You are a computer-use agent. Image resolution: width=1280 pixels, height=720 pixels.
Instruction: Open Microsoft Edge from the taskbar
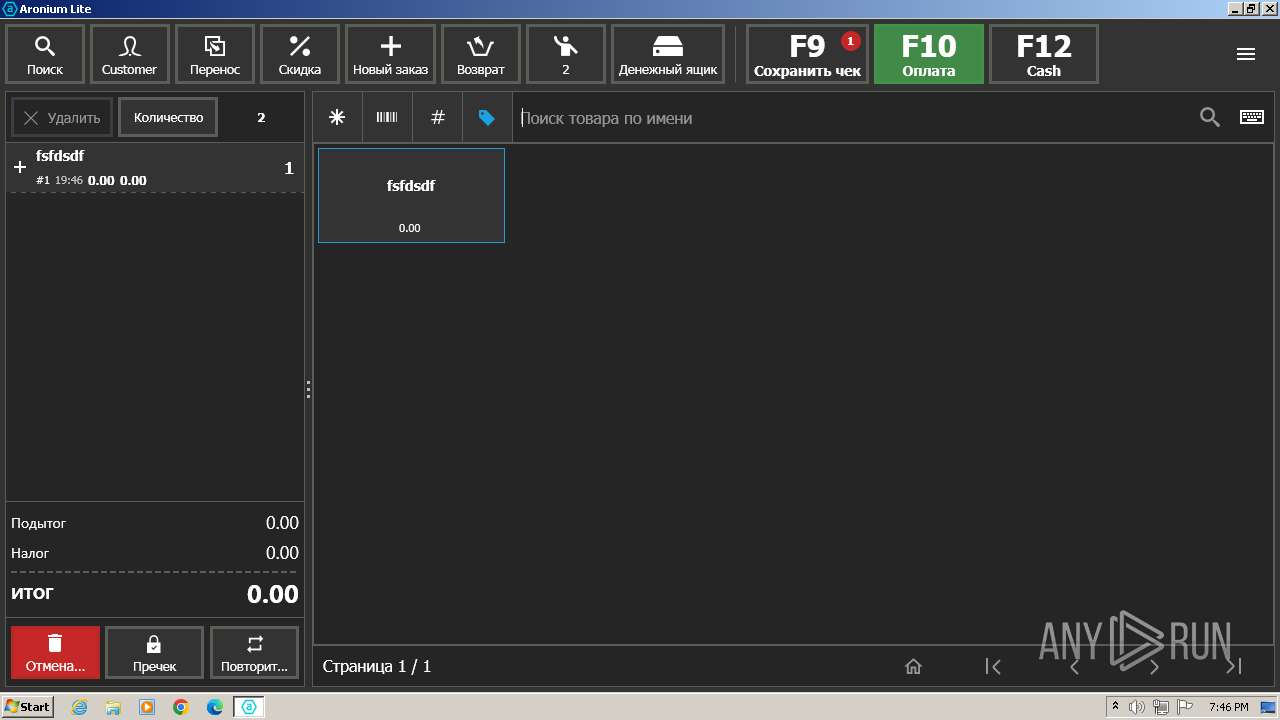point(215,707)
